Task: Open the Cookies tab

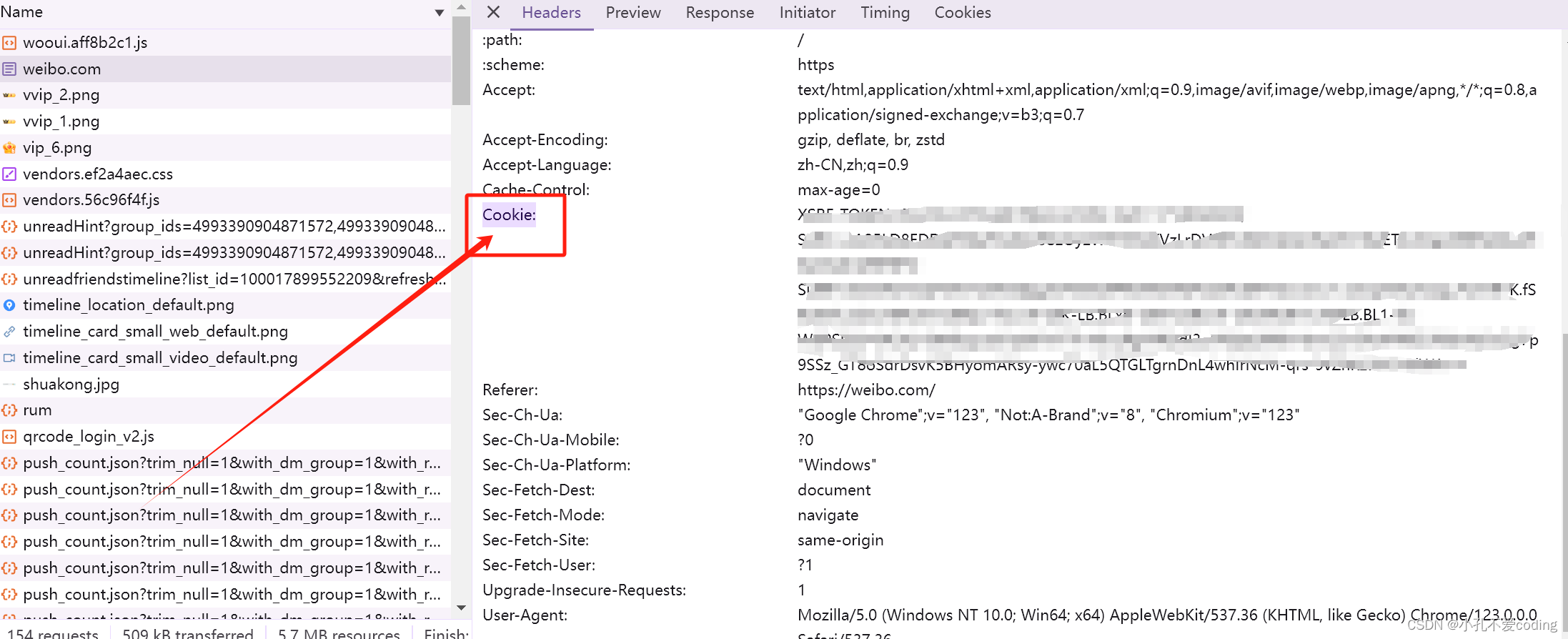Action: click(x=963, y=13)
